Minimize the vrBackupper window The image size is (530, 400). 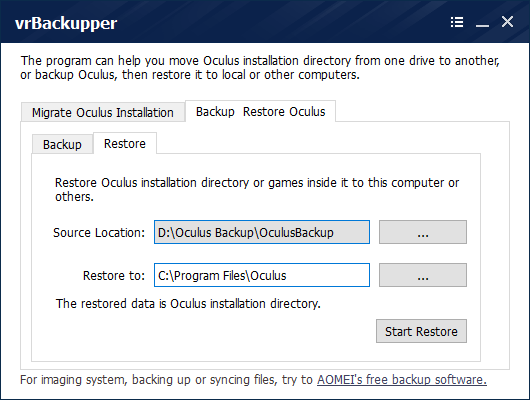pos(482,25)
